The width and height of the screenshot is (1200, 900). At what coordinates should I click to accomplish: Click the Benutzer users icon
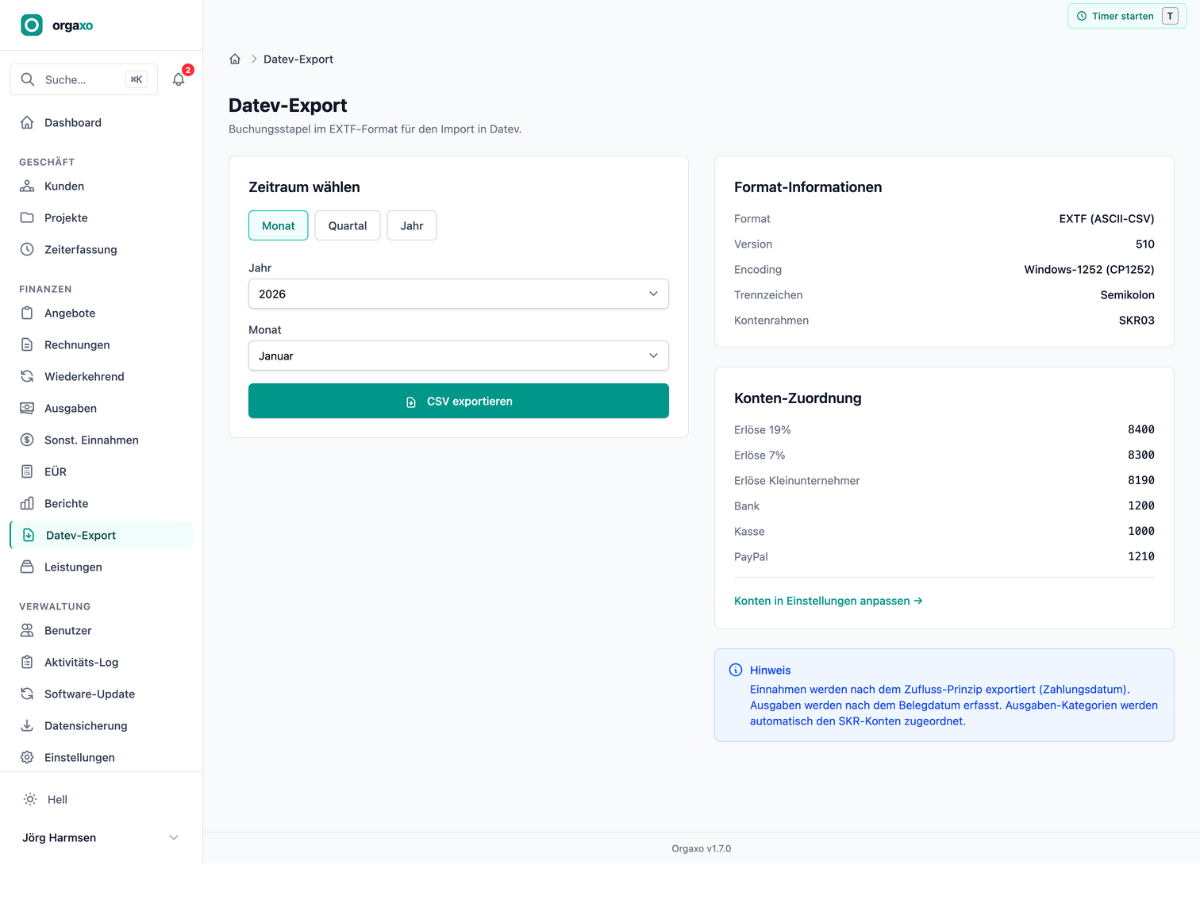tap(27, 631)
